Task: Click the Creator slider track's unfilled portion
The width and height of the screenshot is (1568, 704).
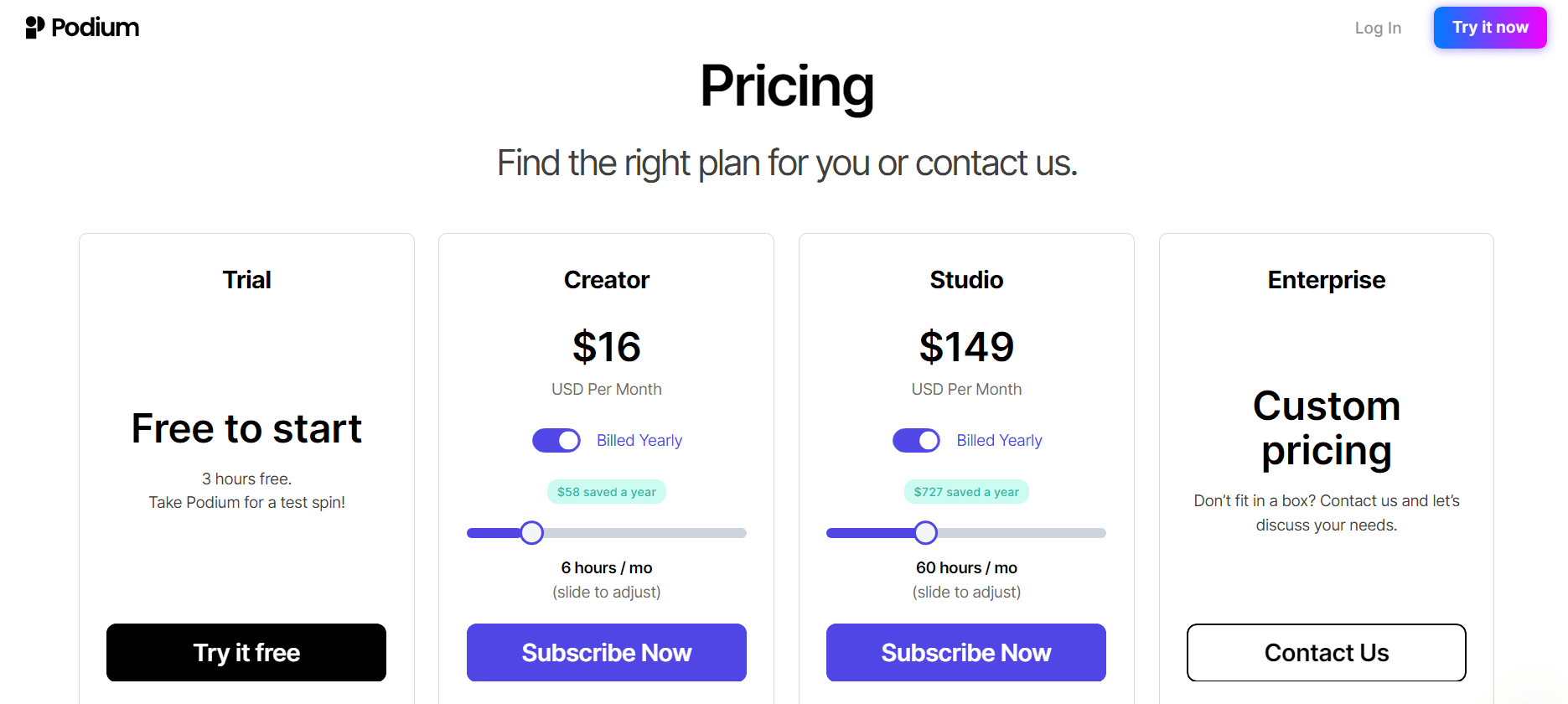Action: coord(645,533)
